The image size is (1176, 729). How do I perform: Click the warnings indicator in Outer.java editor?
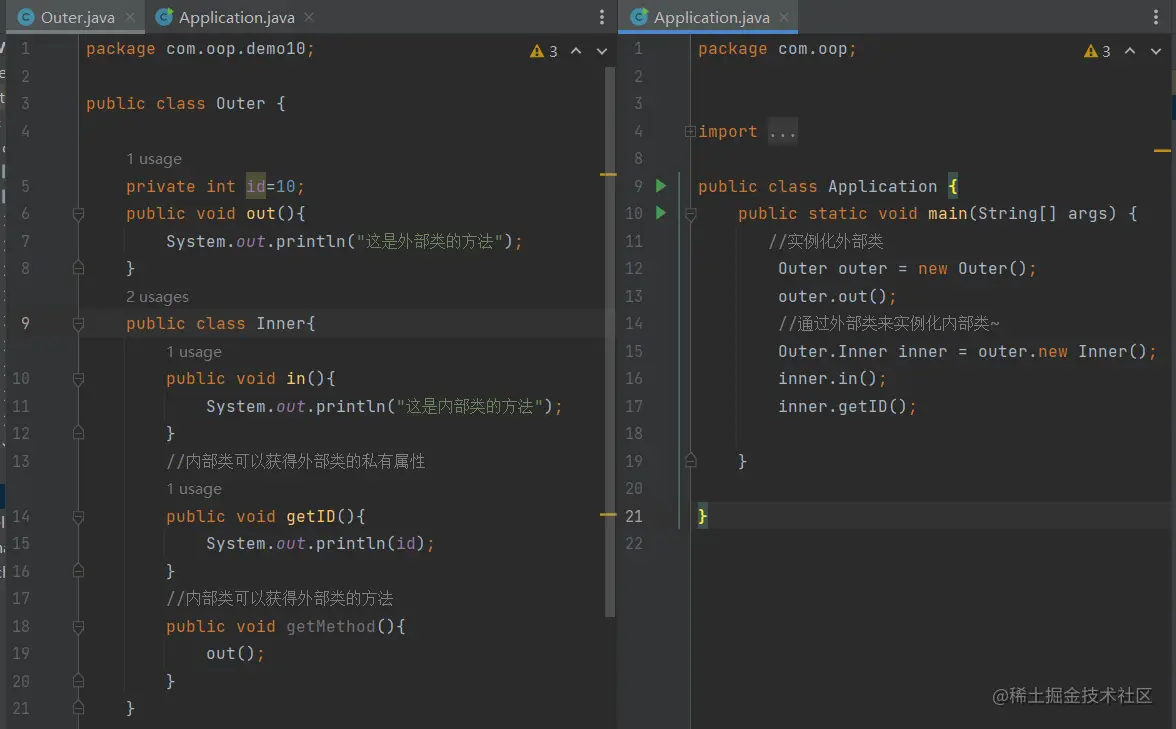544,51
